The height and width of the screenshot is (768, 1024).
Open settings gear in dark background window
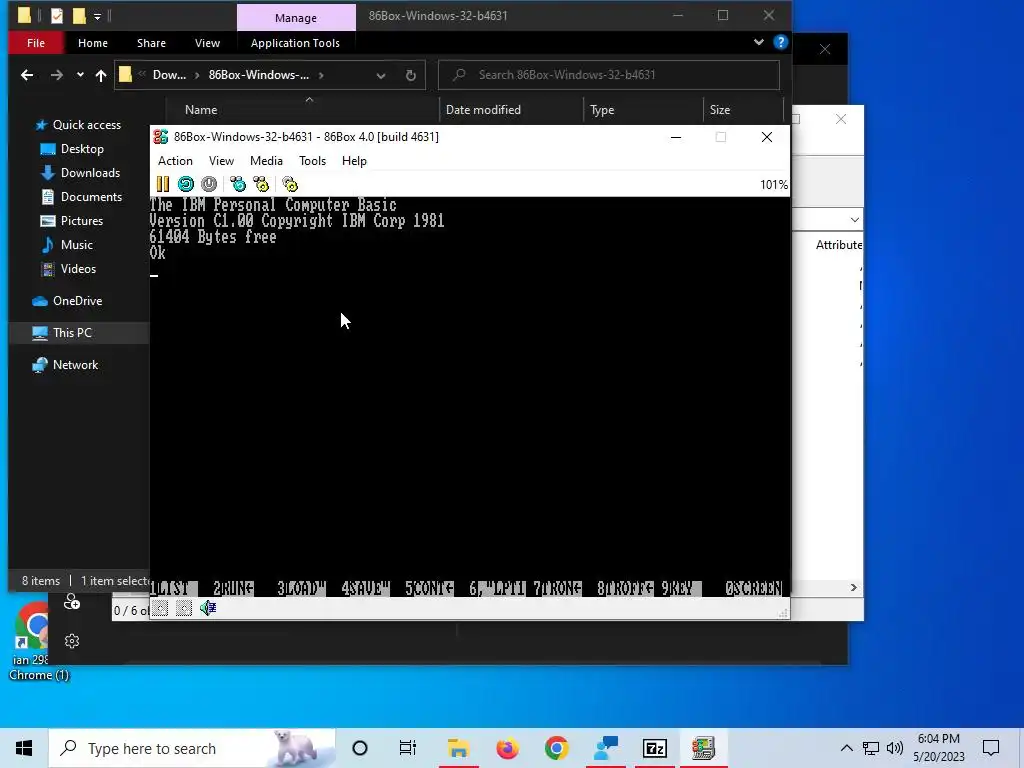point(72,641)
